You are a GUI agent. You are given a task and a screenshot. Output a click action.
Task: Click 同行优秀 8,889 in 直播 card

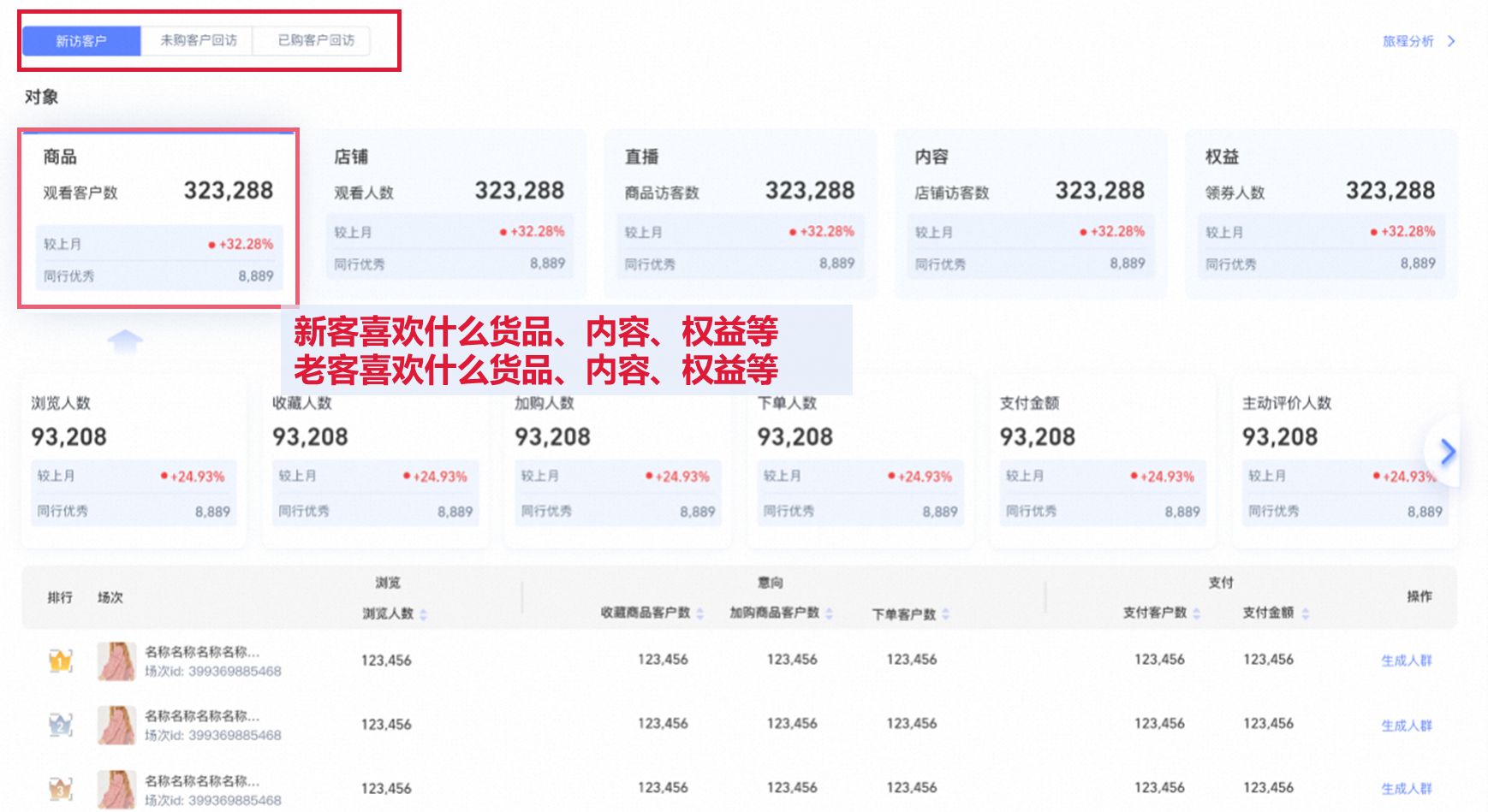(x=741, y=264)
